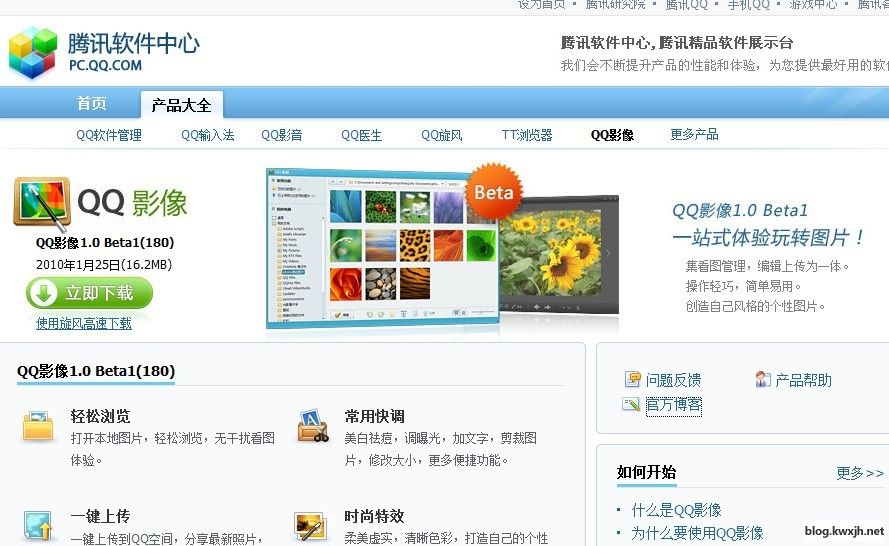The height and width of the screenshot is (546, 889).
Task: Click the sunflower screenshot preview image
Action: tap(558, 255)
